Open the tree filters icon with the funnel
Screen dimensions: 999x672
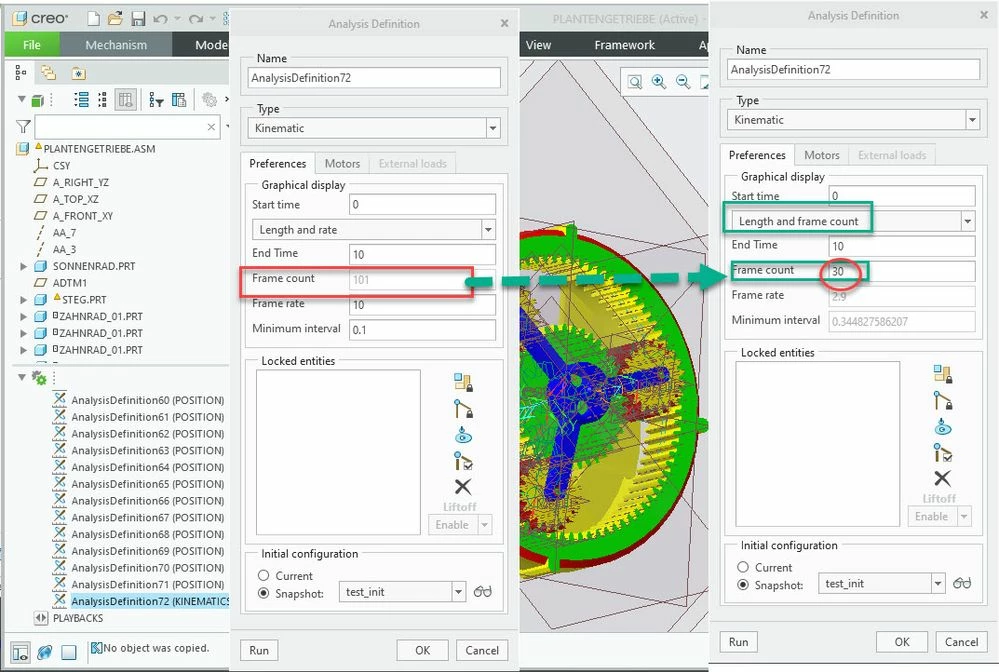156,99
